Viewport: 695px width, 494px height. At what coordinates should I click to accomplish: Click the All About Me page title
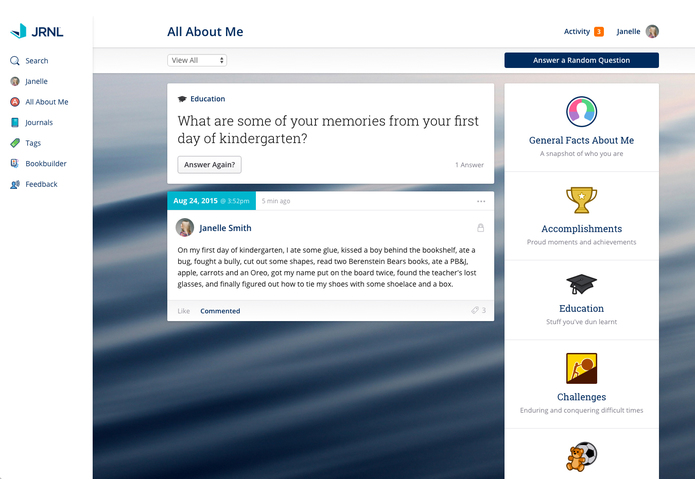(205, 32)
